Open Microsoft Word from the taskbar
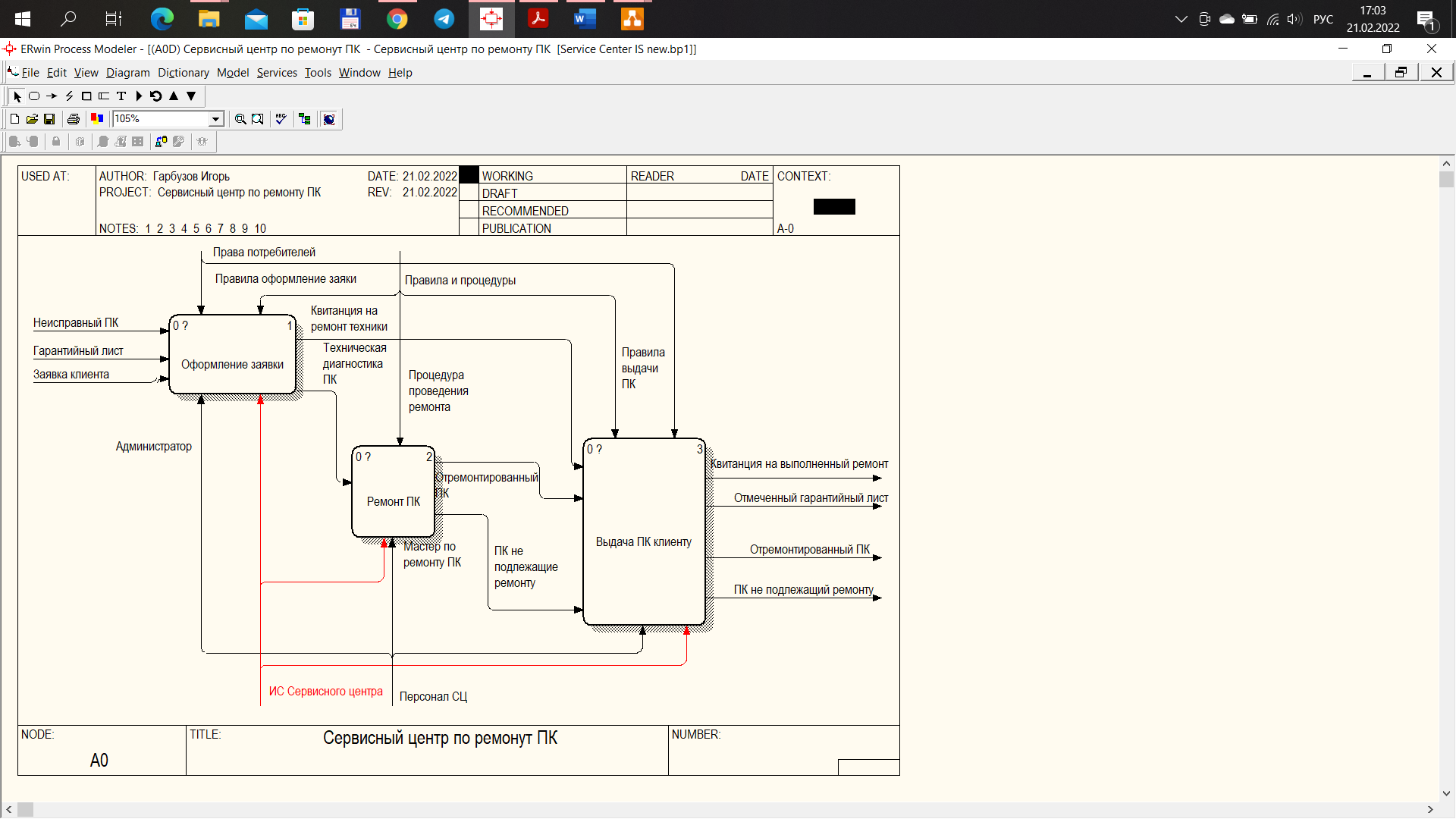 tap(585, 19)
